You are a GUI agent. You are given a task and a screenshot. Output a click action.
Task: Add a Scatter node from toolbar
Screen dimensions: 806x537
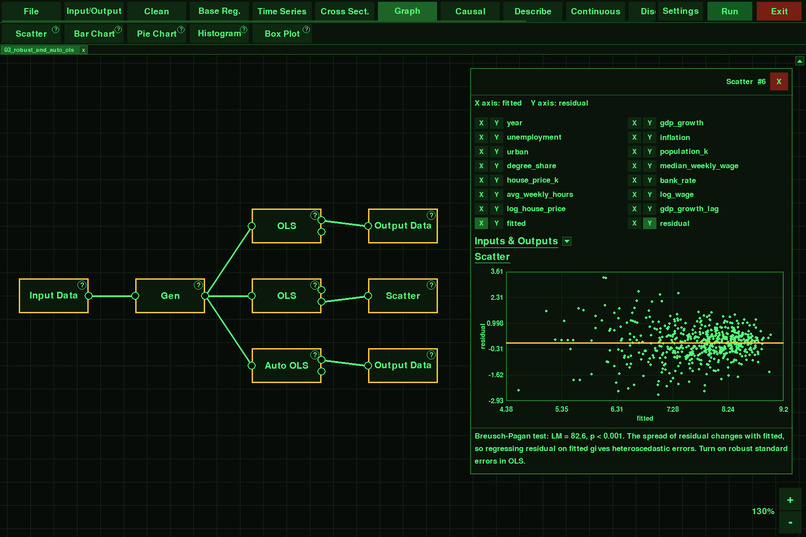31,34
